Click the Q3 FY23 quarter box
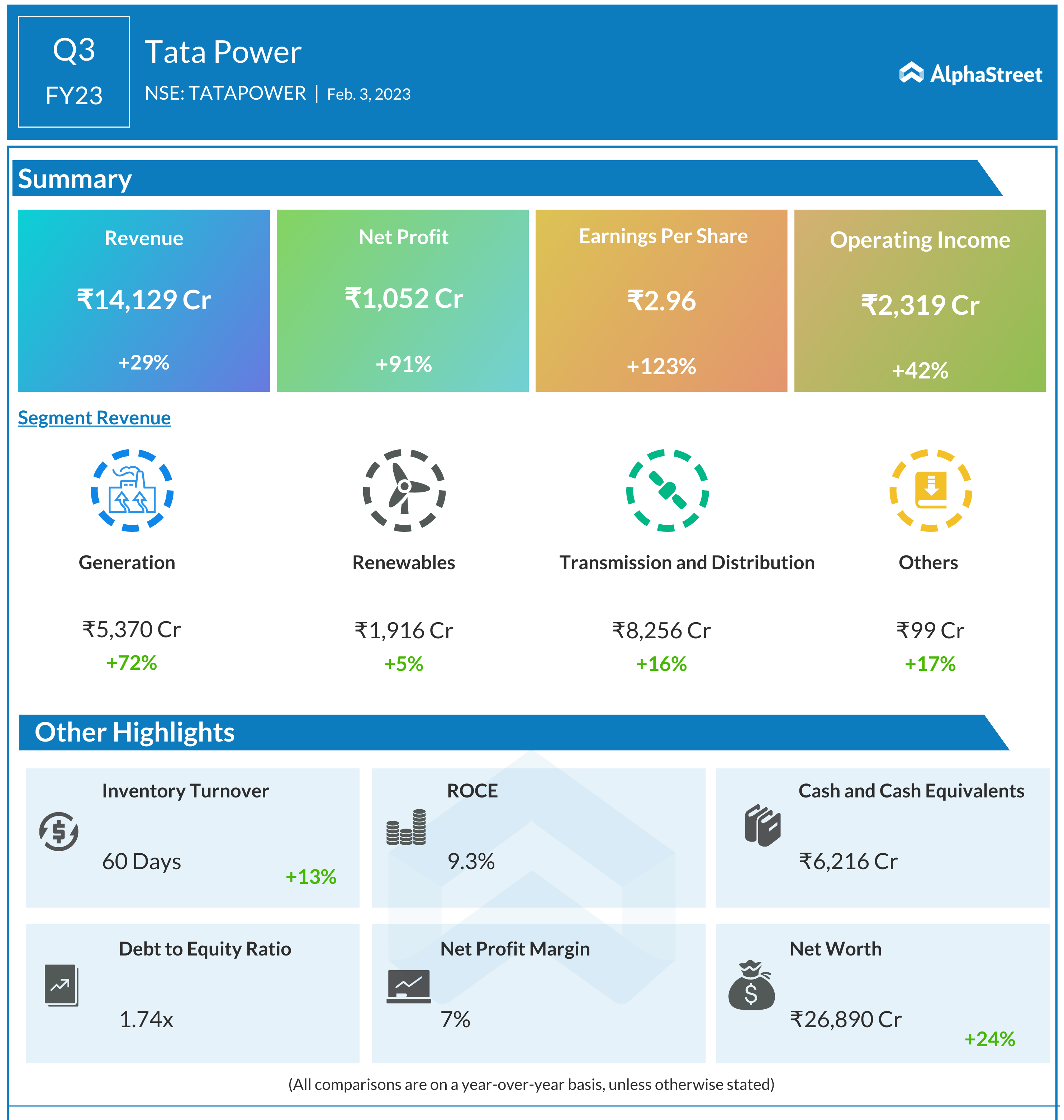This screenshot has height=1120, width=1064. click(74, 71)
